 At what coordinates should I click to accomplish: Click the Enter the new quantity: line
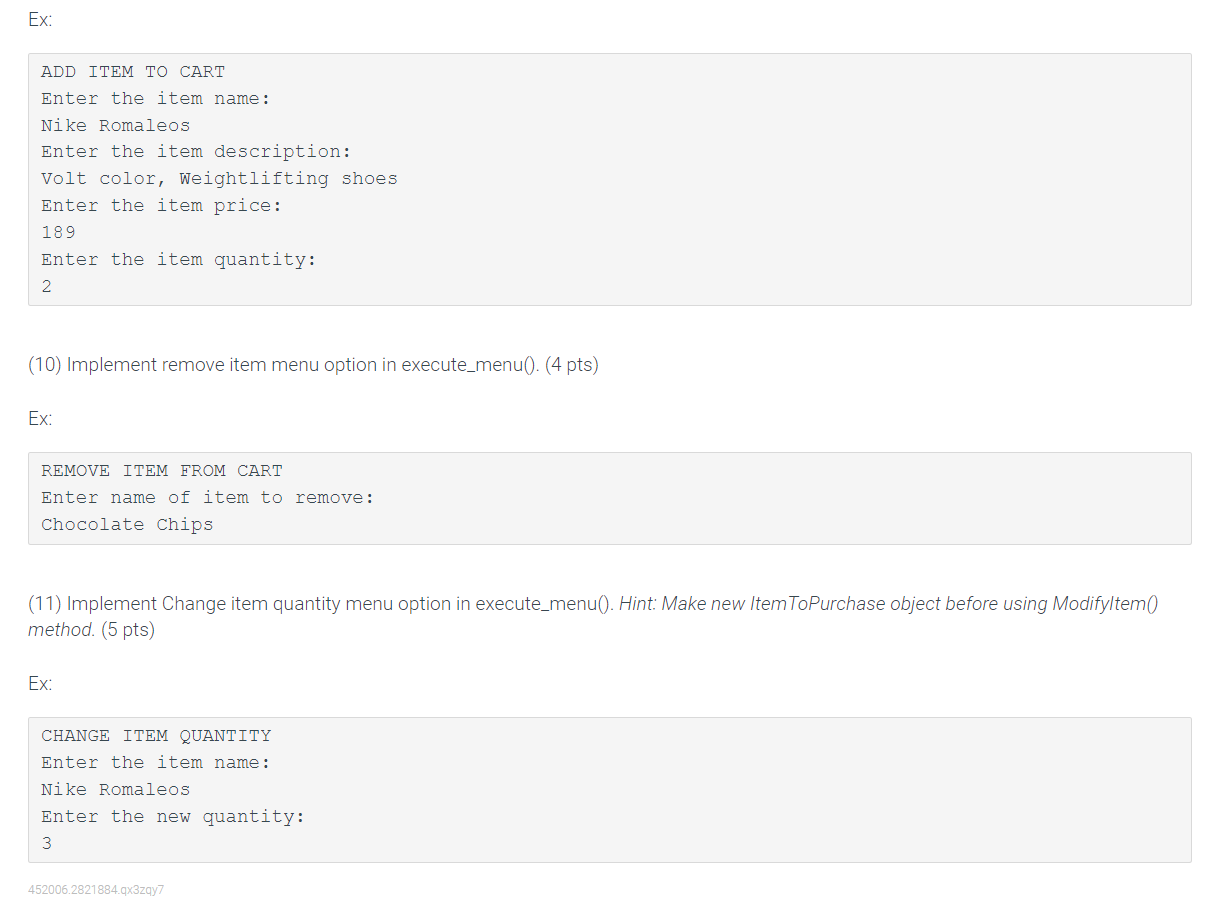click(173, 817)
